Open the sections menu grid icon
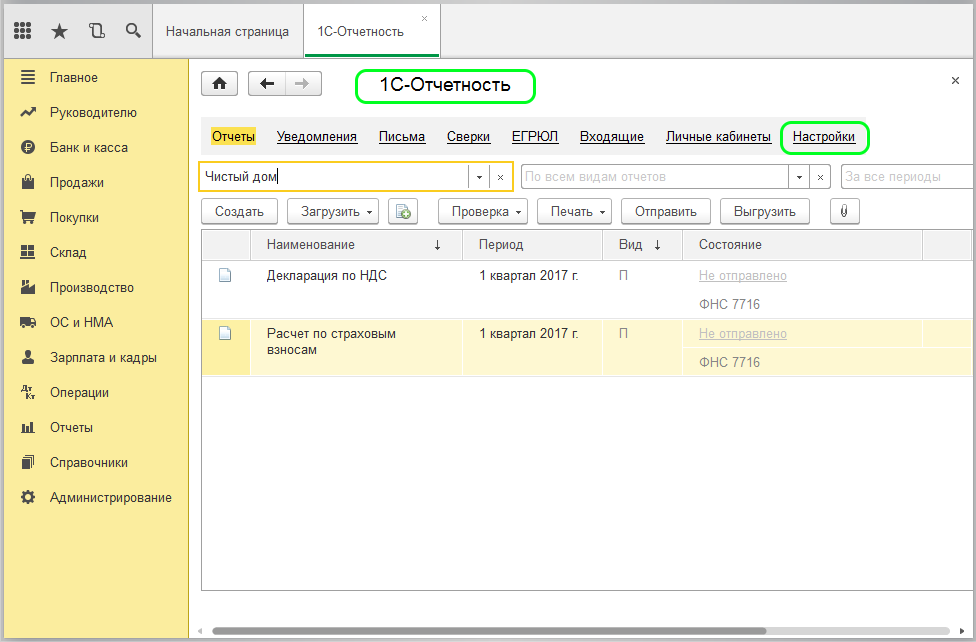This screenshot has height=642, width=976. click(x=22, y=31)
